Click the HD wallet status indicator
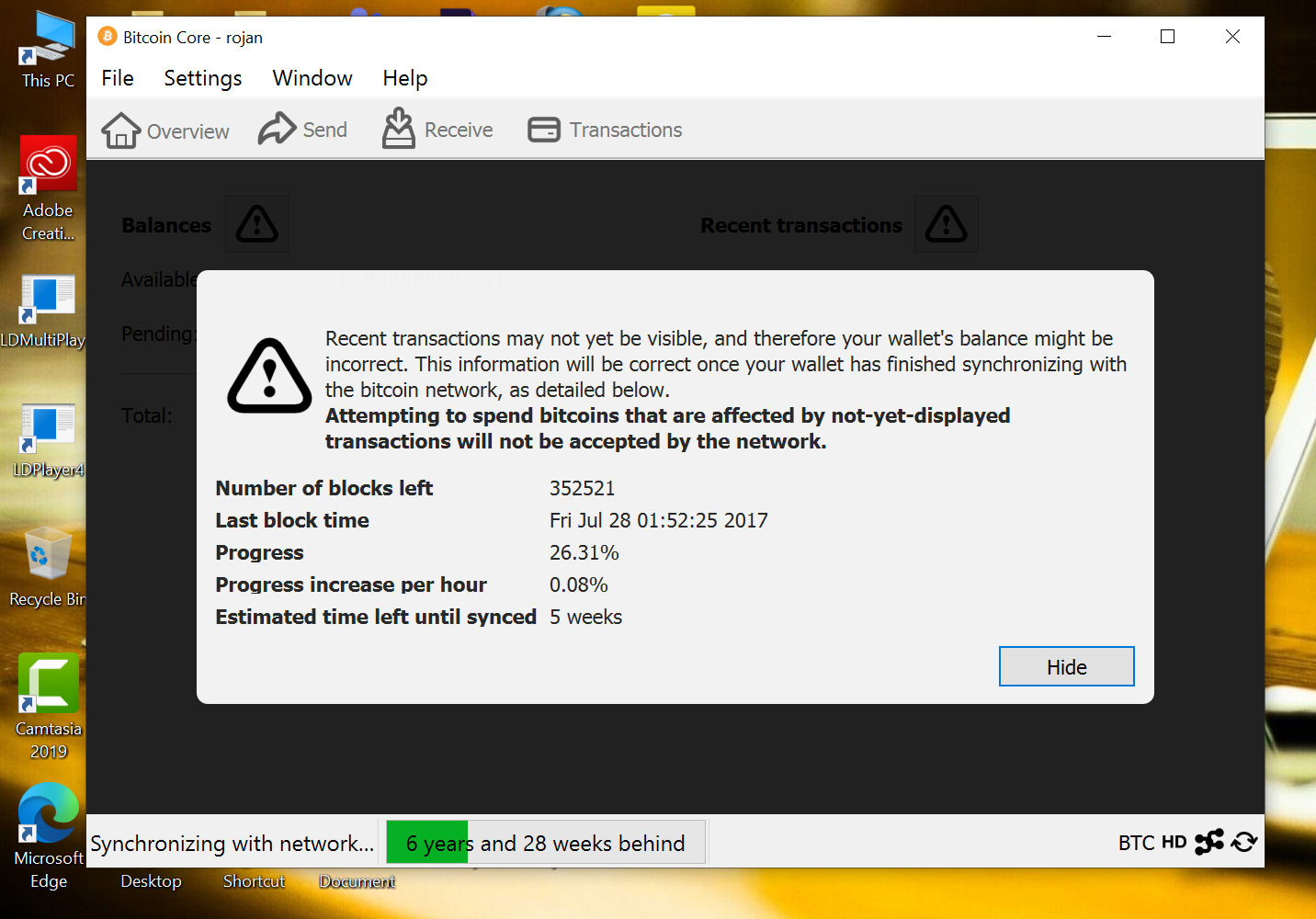1316x919 pixels. (1174, 842)
